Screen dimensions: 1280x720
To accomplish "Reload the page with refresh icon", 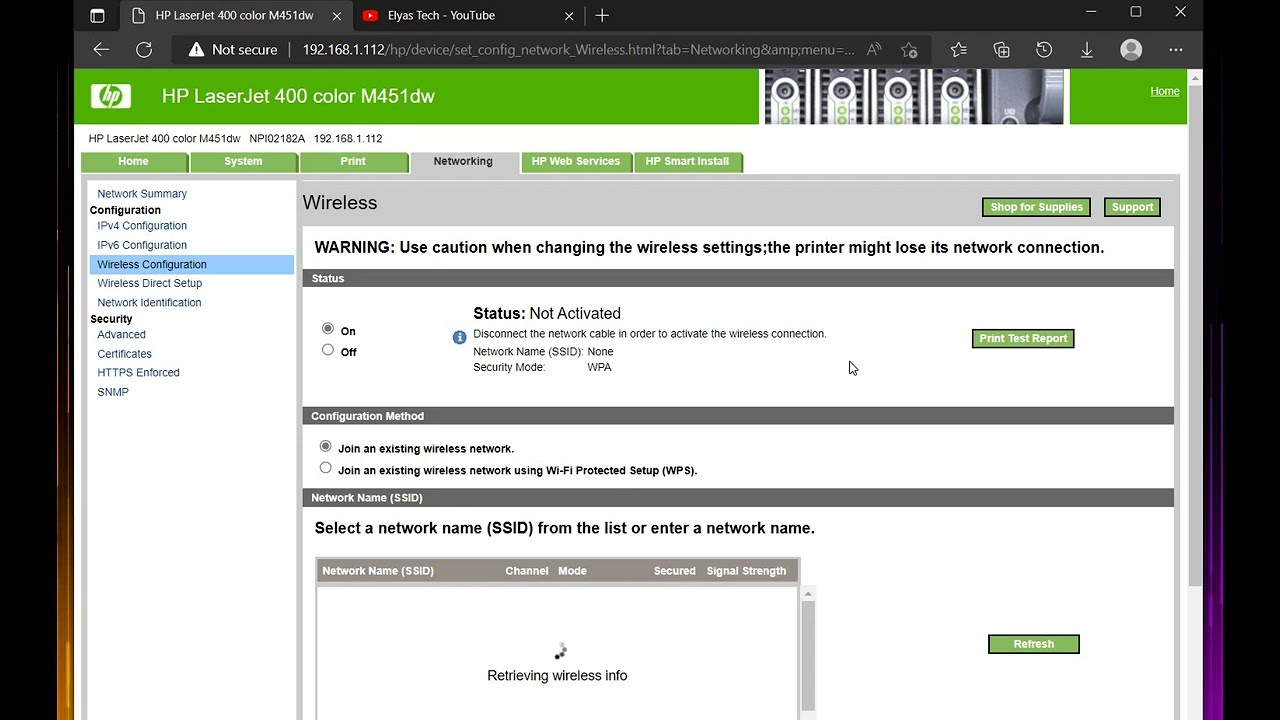I will (x=144, y=49).
